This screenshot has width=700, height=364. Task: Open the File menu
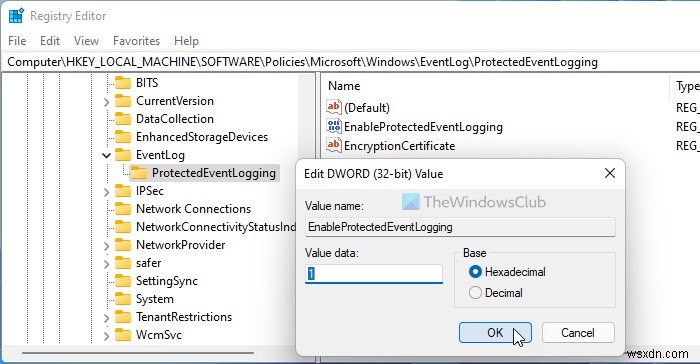pyautogui.click(x=17, y=41)
